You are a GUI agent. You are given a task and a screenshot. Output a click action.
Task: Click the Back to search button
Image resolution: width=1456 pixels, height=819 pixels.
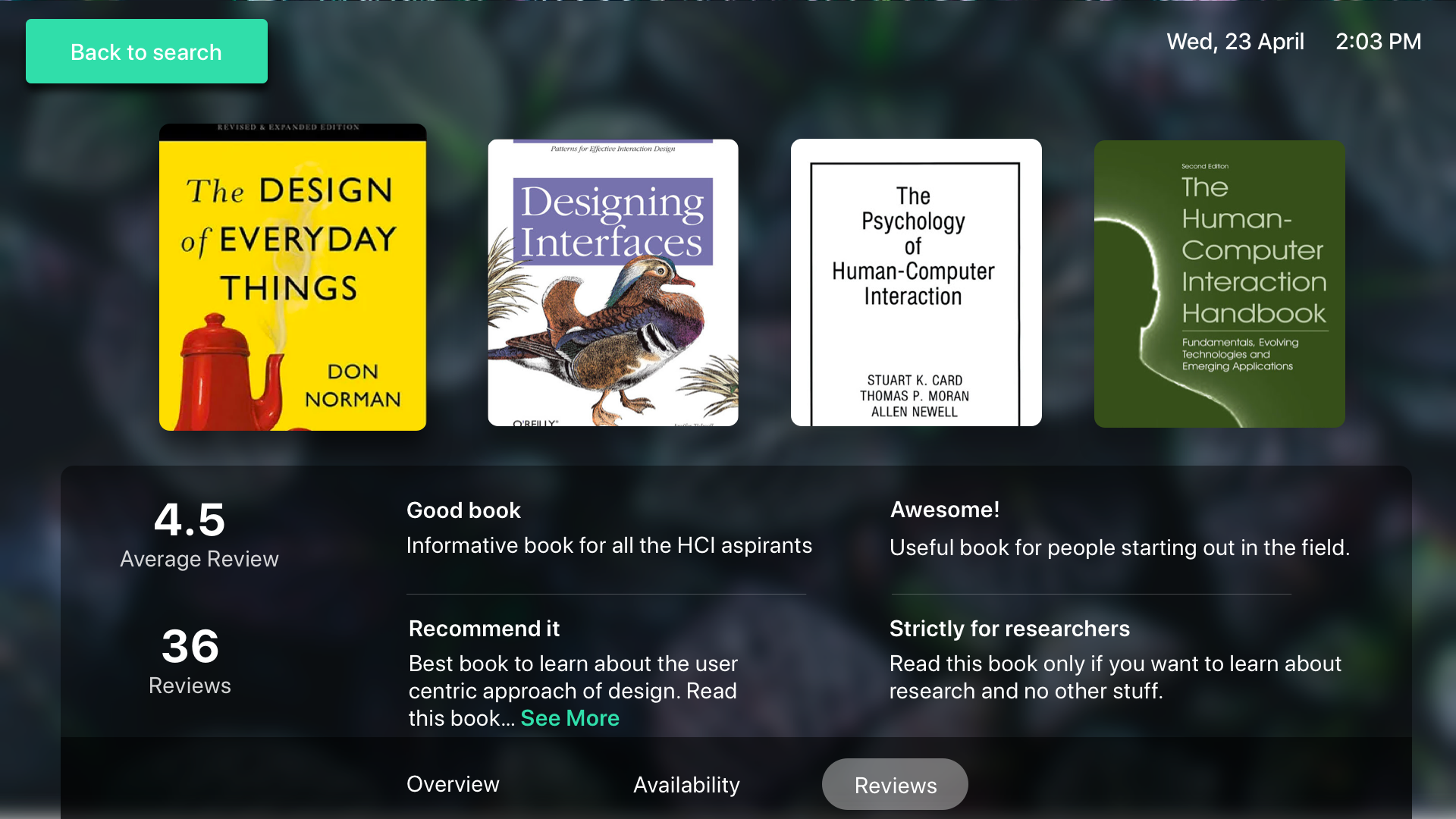146,52
